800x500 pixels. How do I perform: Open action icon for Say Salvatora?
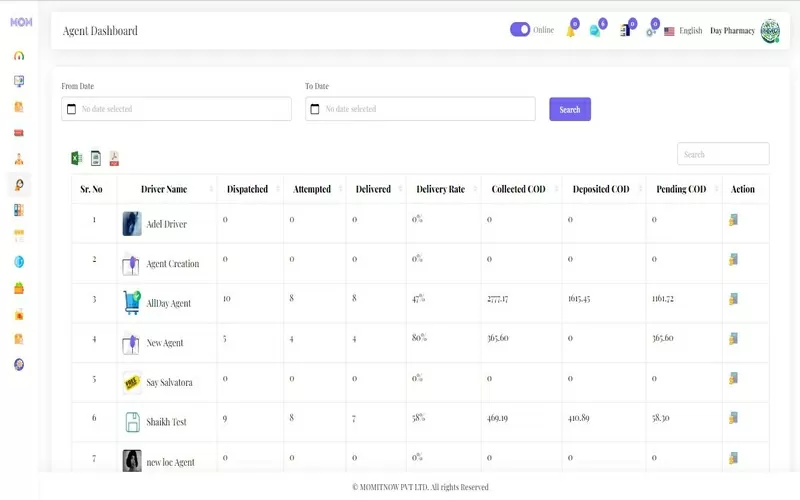point(733,378)
